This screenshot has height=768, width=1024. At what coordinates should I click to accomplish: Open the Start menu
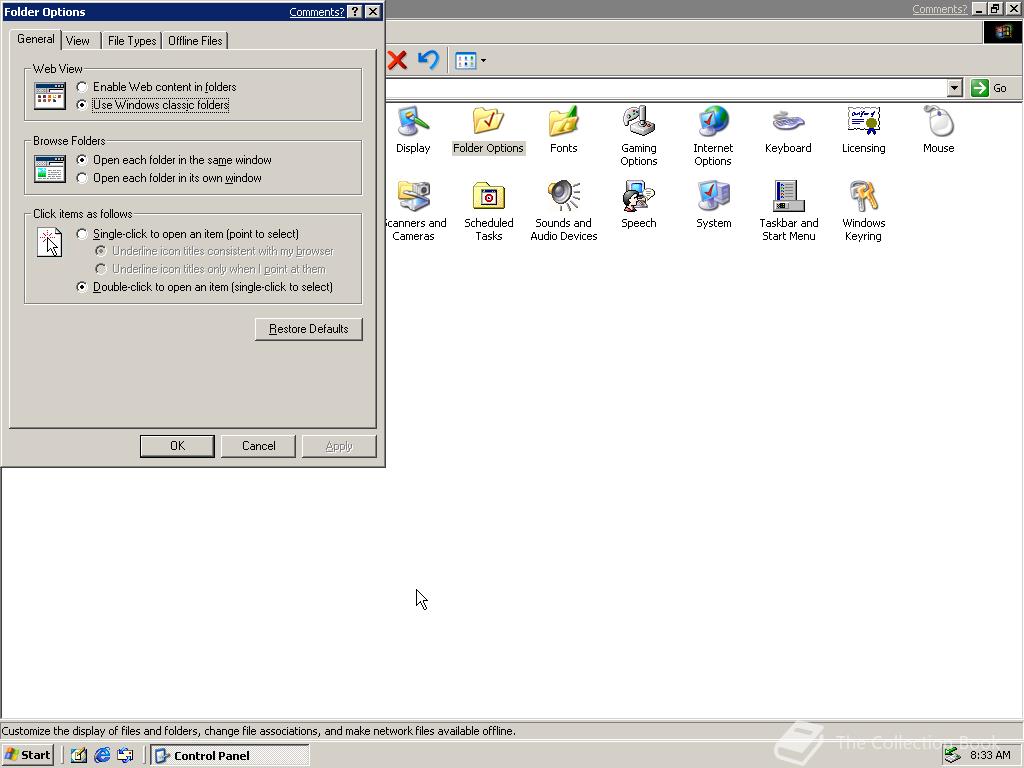coord(27,755)
